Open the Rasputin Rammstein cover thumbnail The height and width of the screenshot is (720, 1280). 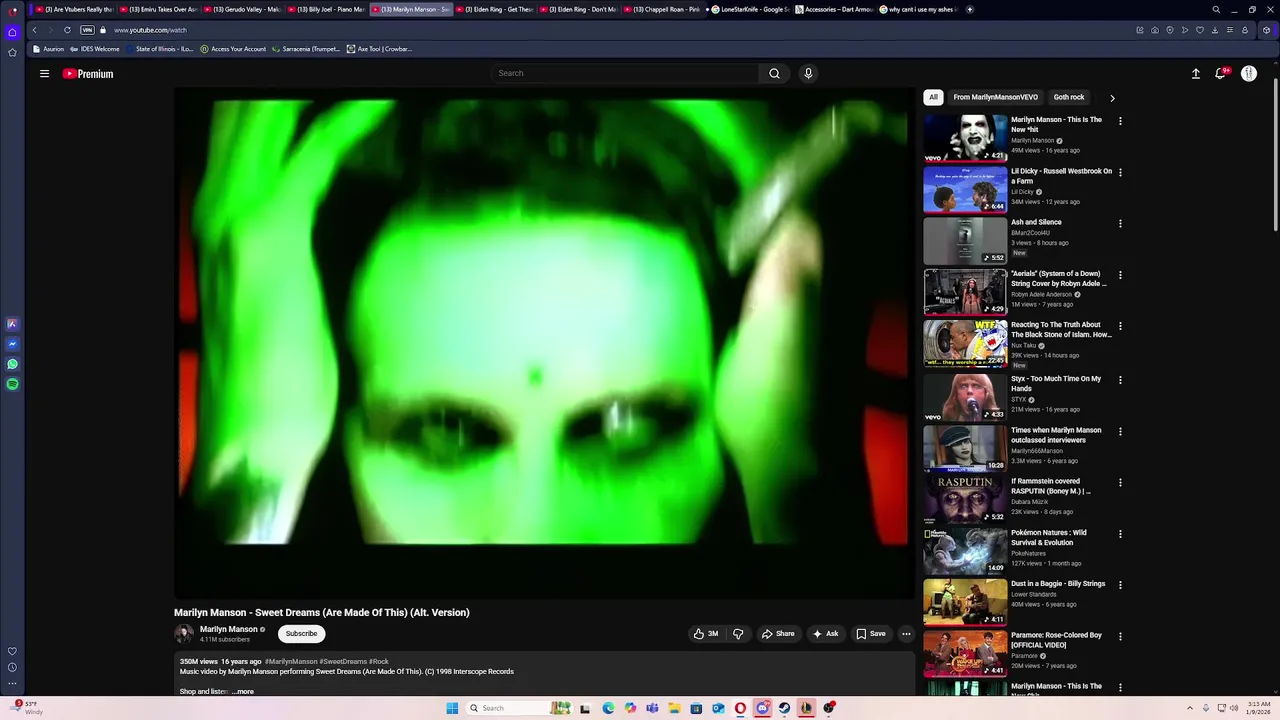pyautogui.click(x=965, y=498)
